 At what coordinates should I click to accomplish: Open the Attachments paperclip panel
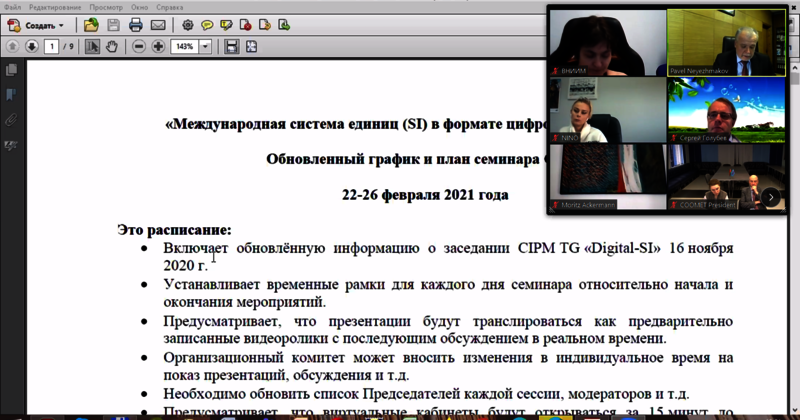12,119
